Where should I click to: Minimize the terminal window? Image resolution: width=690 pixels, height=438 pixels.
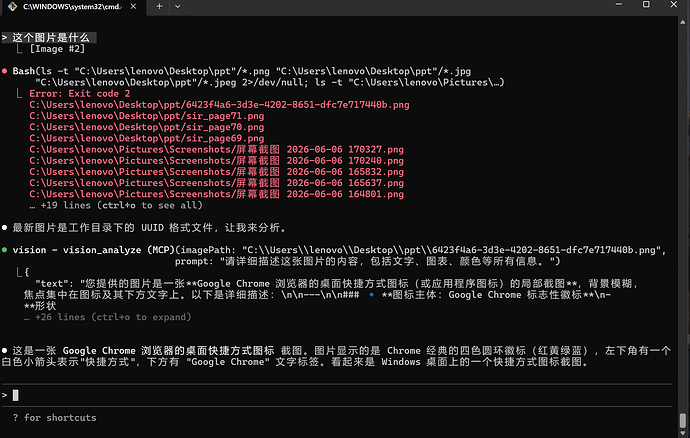[619, 4]
